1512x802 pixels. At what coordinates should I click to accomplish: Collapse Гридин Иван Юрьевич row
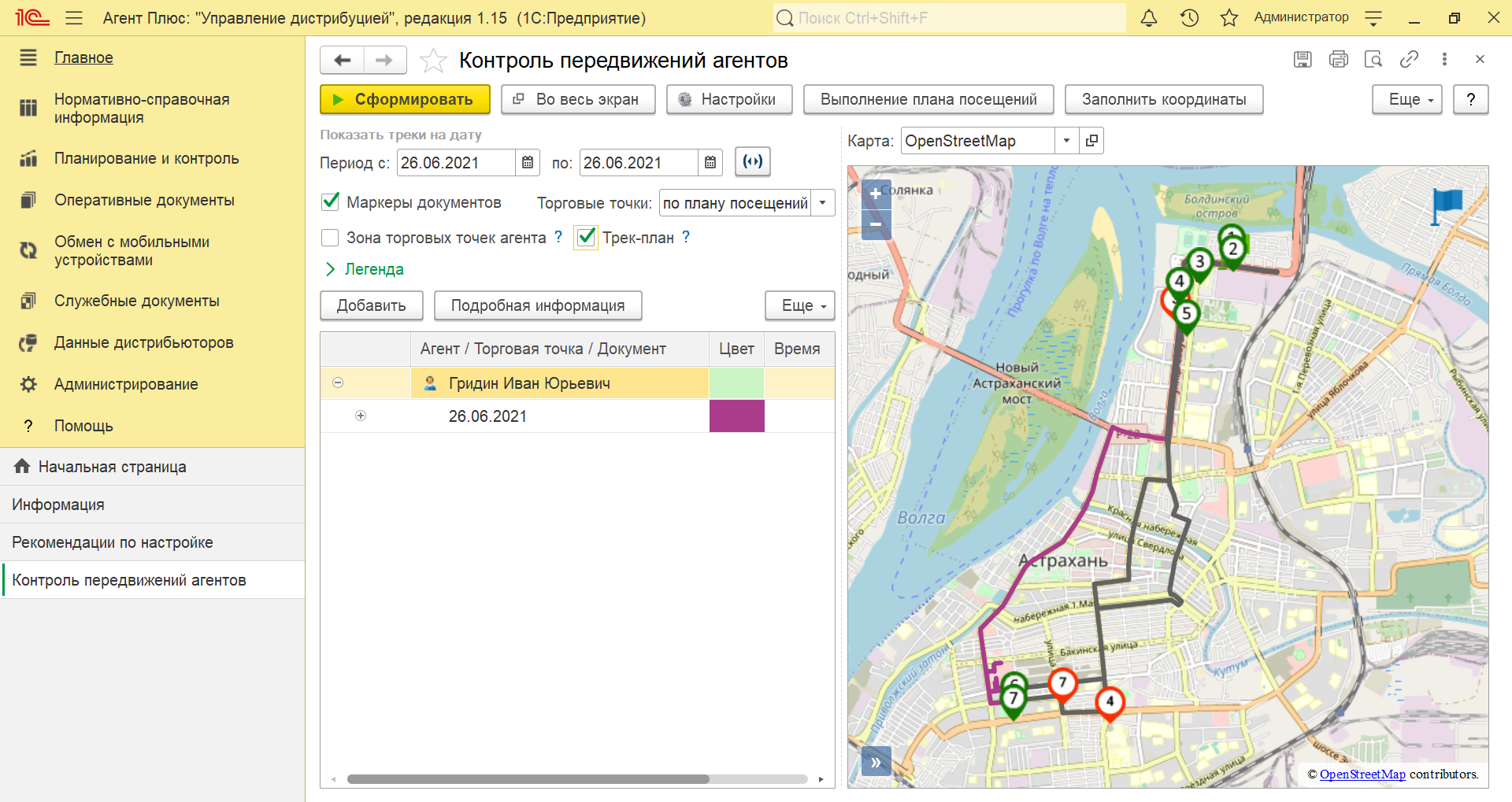338,383
